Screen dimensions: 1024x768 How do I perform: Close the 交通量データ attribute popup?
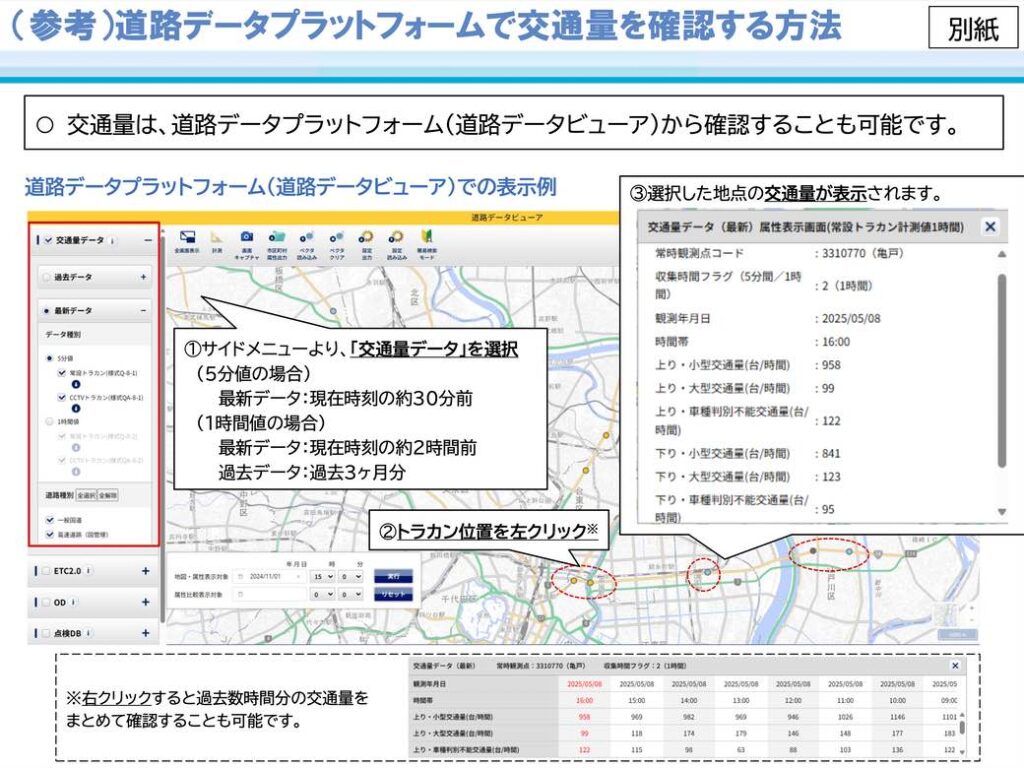click(x=990, y=227)
